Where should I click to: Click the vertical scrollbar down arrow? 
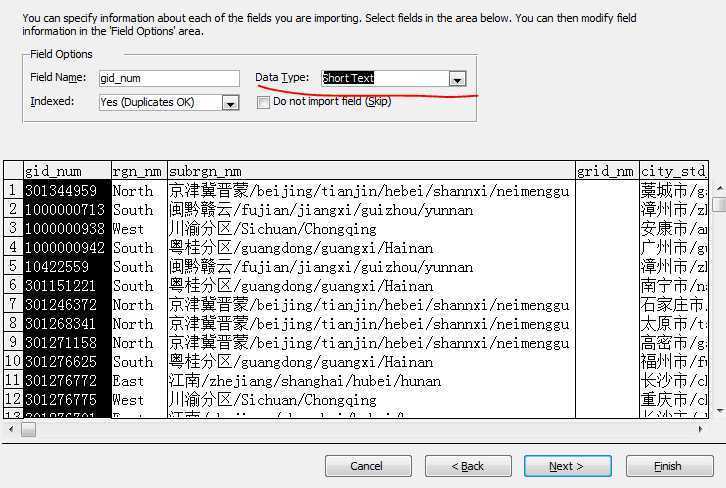click(720, 410)
